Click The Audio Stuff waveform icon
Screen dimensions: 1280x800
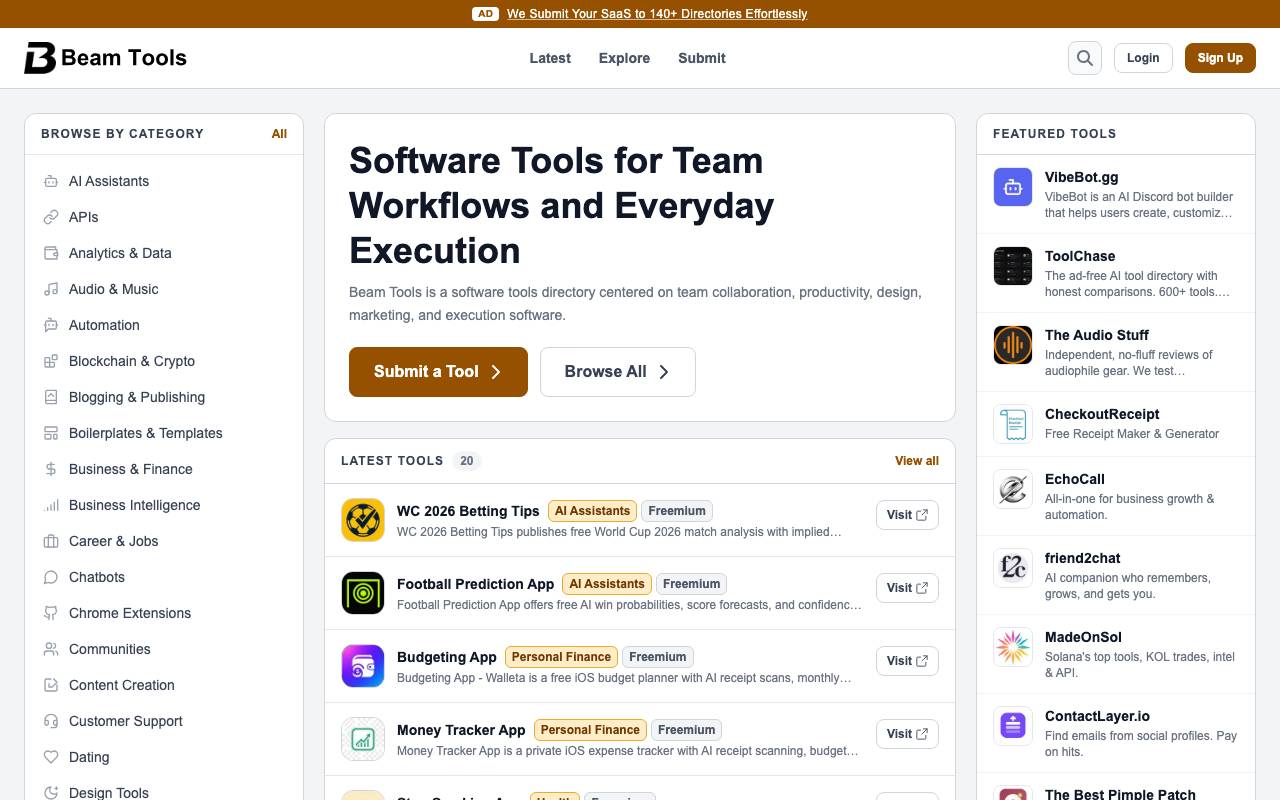(x=1013, y=345)
